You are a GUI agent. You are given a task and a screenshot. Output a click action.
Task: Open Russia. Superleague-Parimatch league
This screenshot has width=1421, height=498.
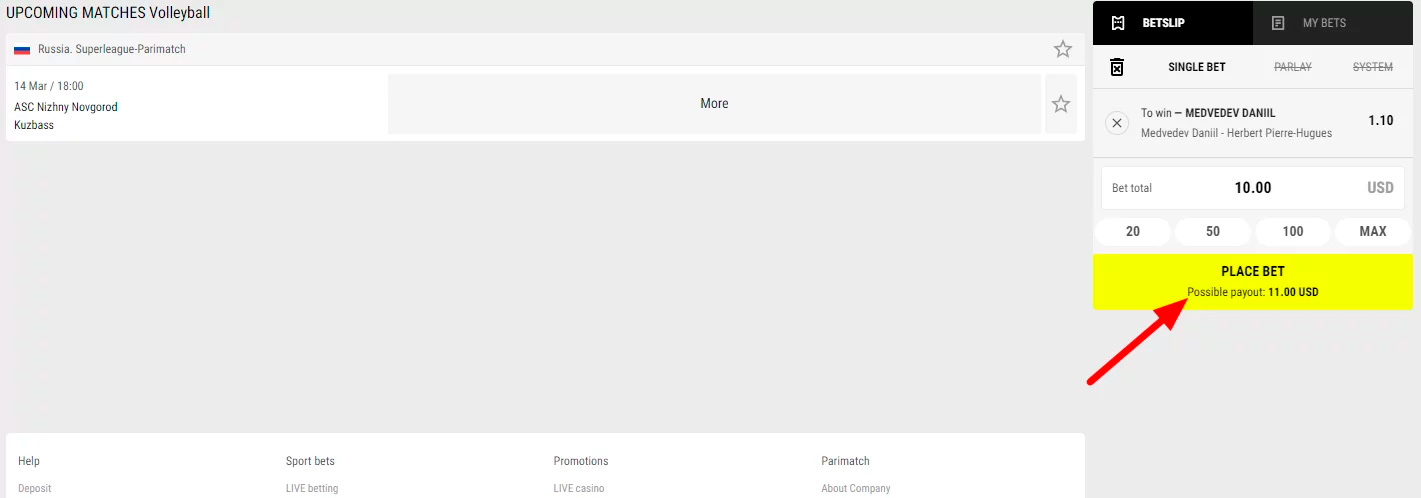pyautogui.click(x=112, y=49)
